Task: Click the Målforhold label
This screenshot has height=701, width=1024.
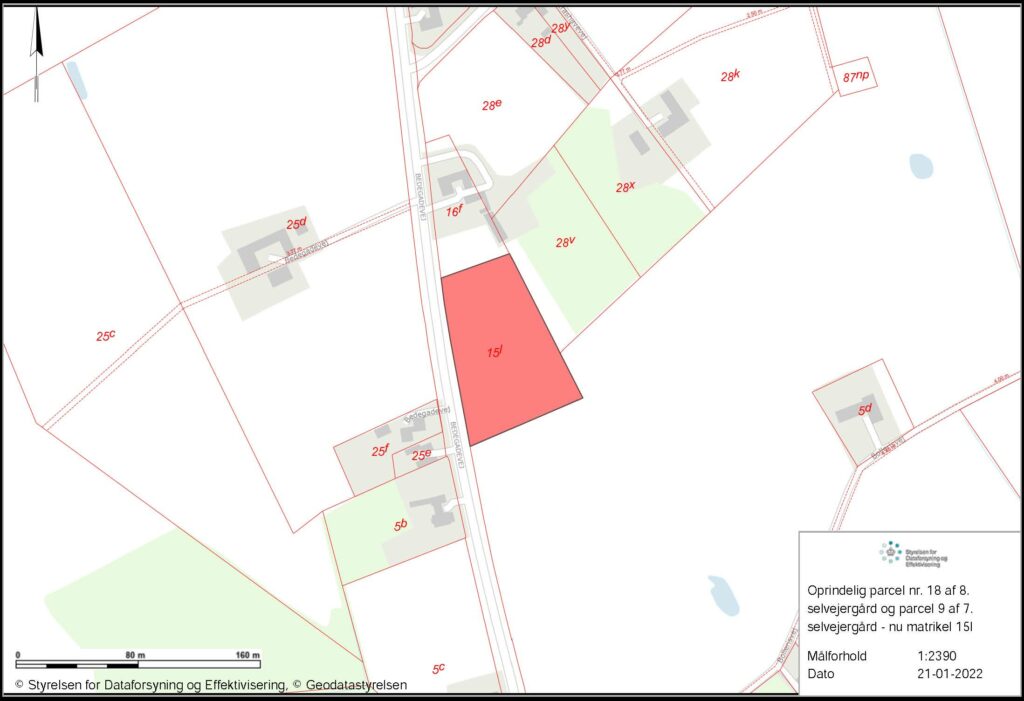Action: [x=837, y=656]
